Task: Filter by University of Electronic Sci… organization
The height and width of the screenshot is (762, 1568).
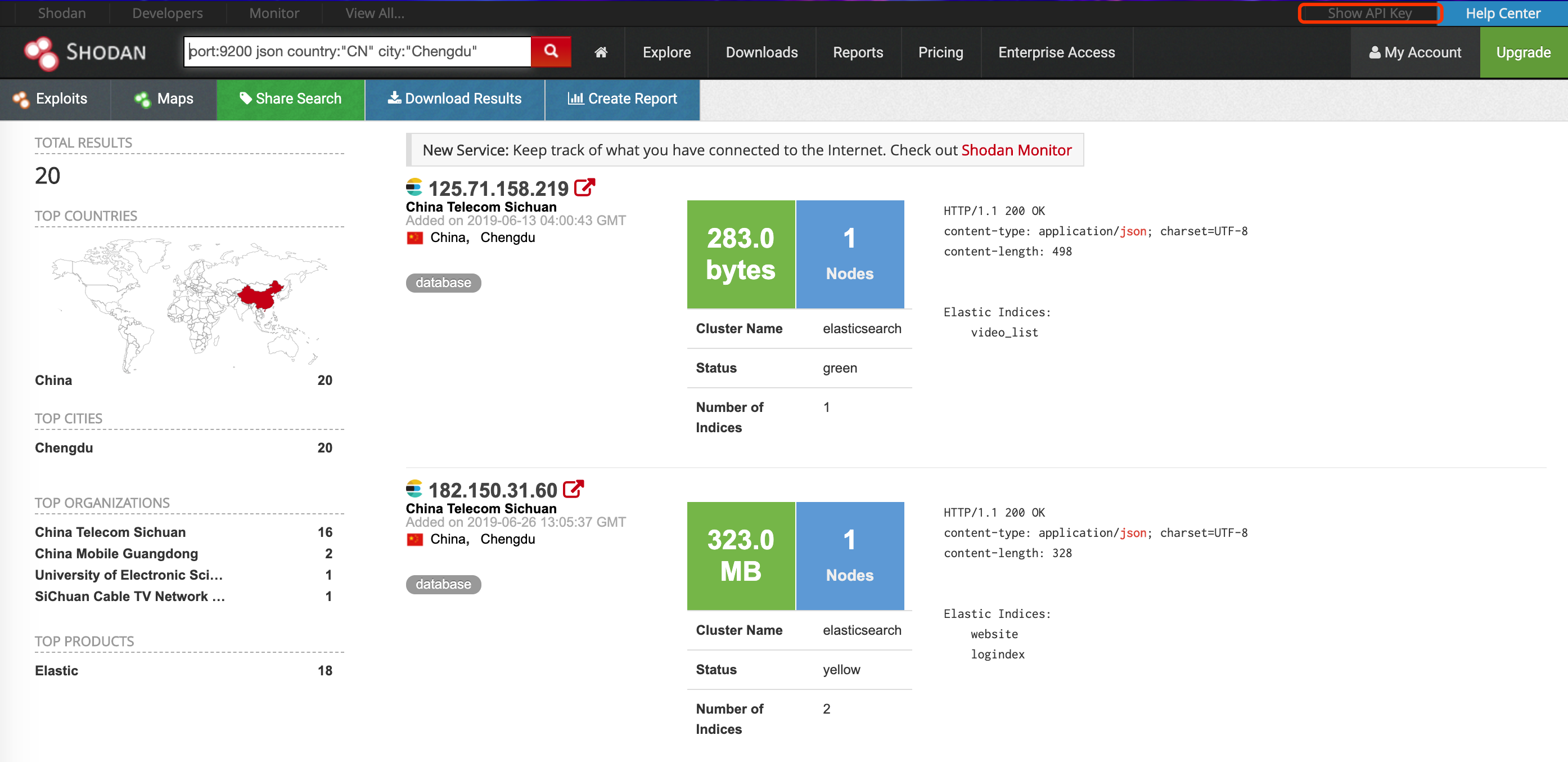Action: pyautogui.click(x=128, y=575)
